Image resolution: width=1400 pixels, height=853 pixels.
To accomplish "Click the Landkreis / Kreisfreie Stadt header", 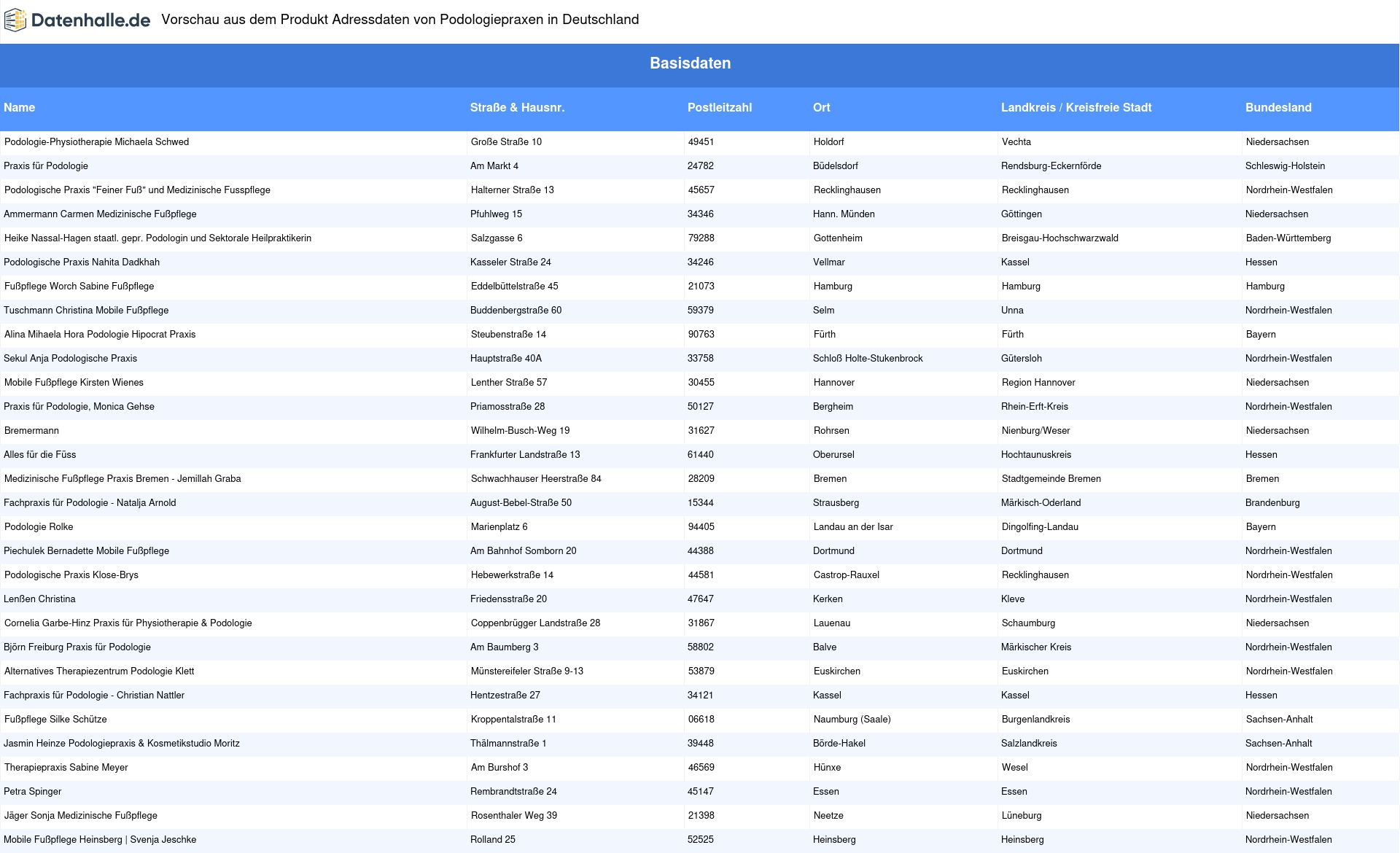I will (x=1076, y=107).
